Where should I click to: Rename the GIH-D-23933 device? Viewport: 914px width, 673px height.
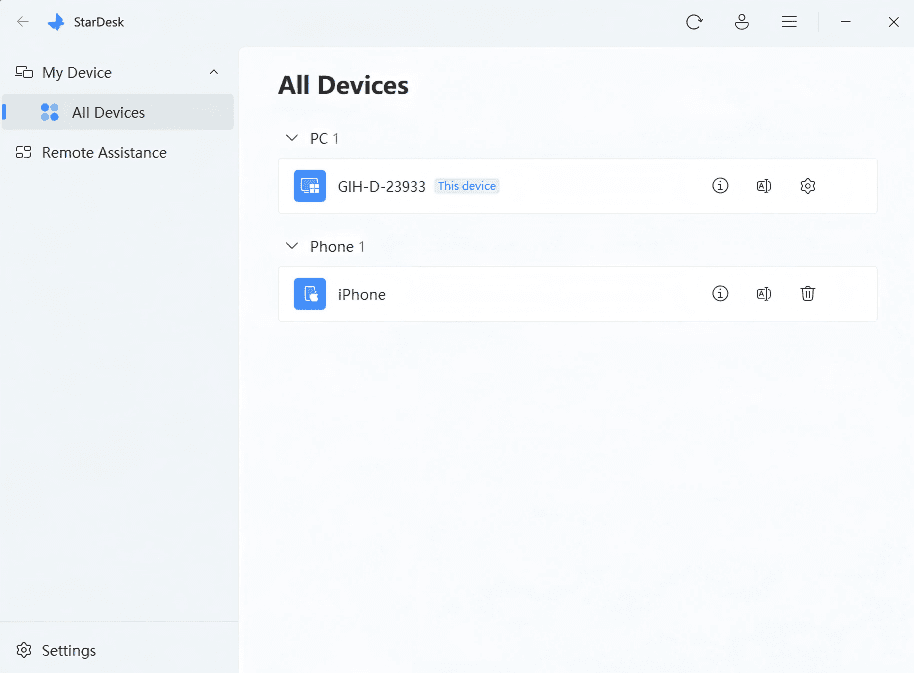coord(763,186)
